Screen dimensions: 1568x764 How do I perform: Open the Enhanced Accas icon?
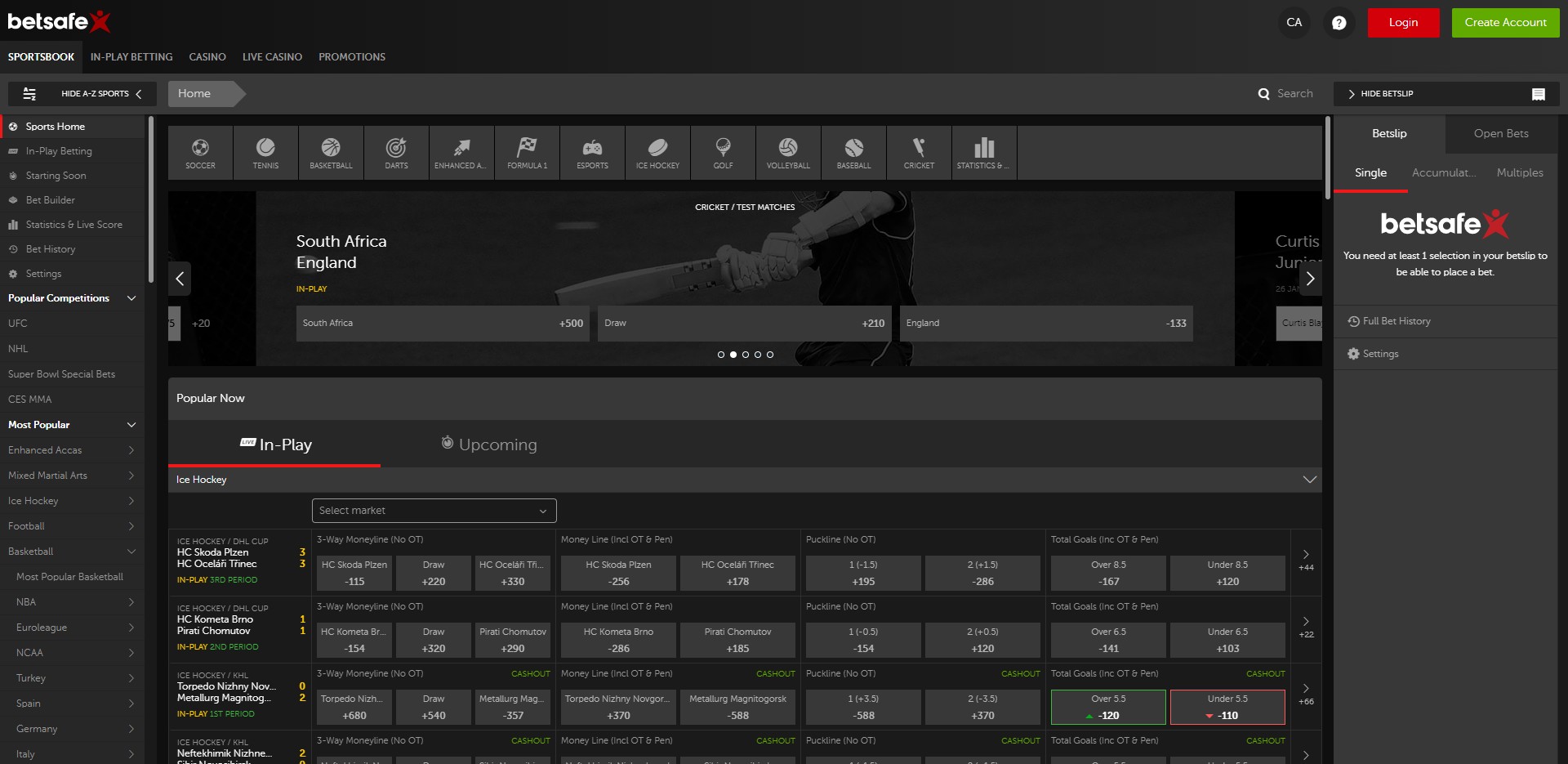click(x=461, y=153)
